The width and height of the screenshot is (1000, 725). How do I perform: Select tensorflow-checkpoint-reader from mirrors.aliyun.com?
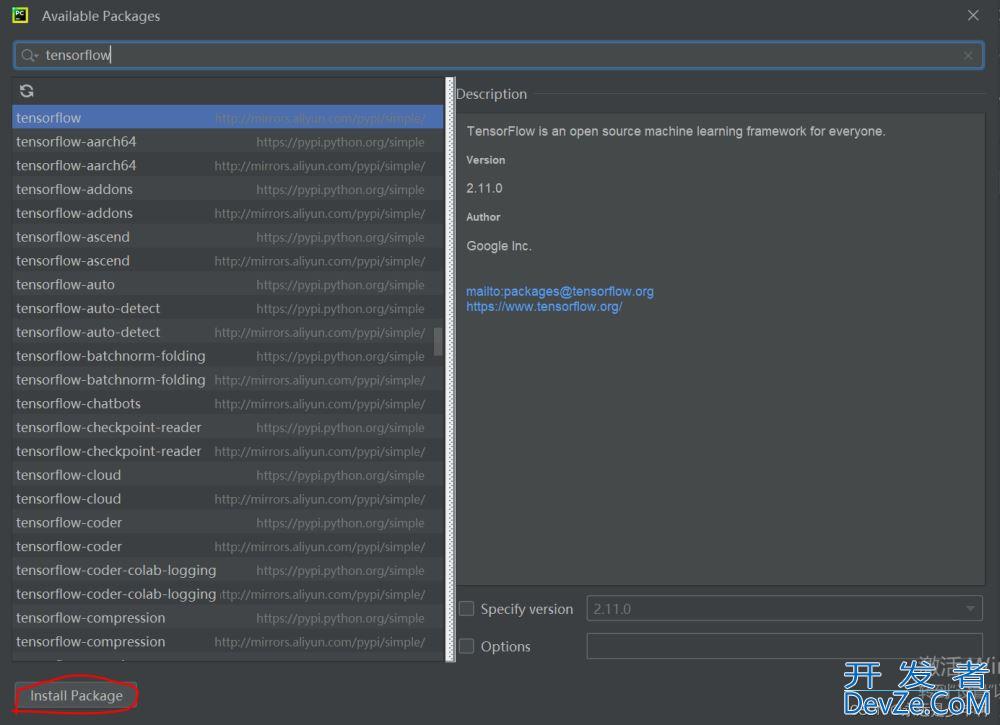228,451
